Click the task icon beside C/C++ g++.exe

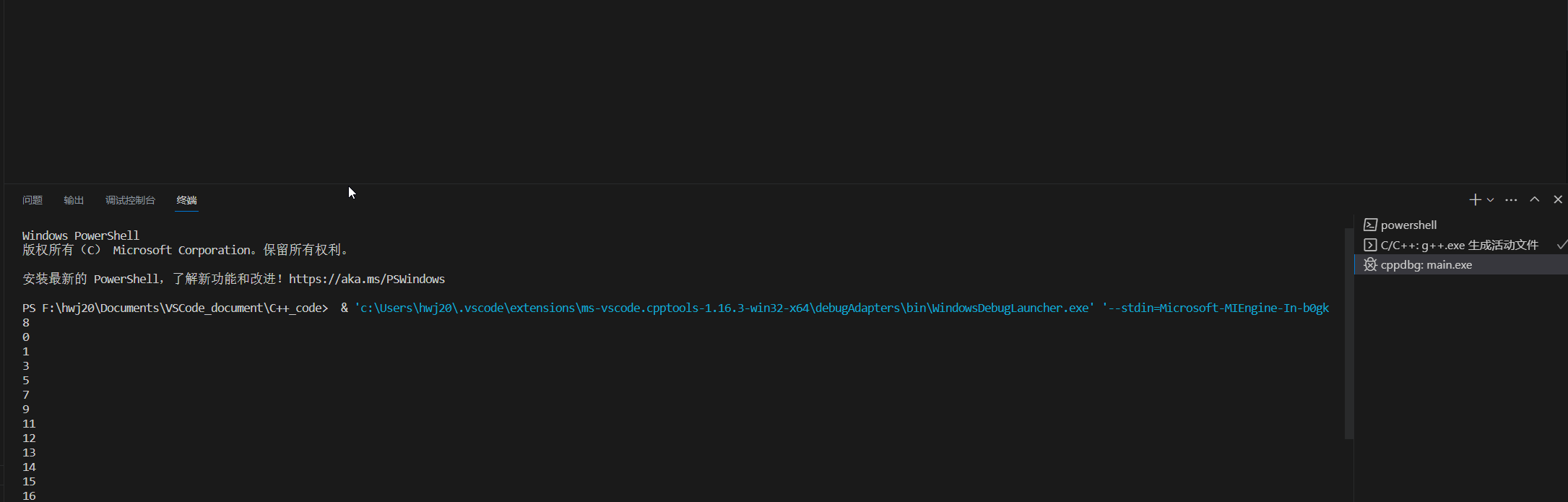[x=1370, y=245]
